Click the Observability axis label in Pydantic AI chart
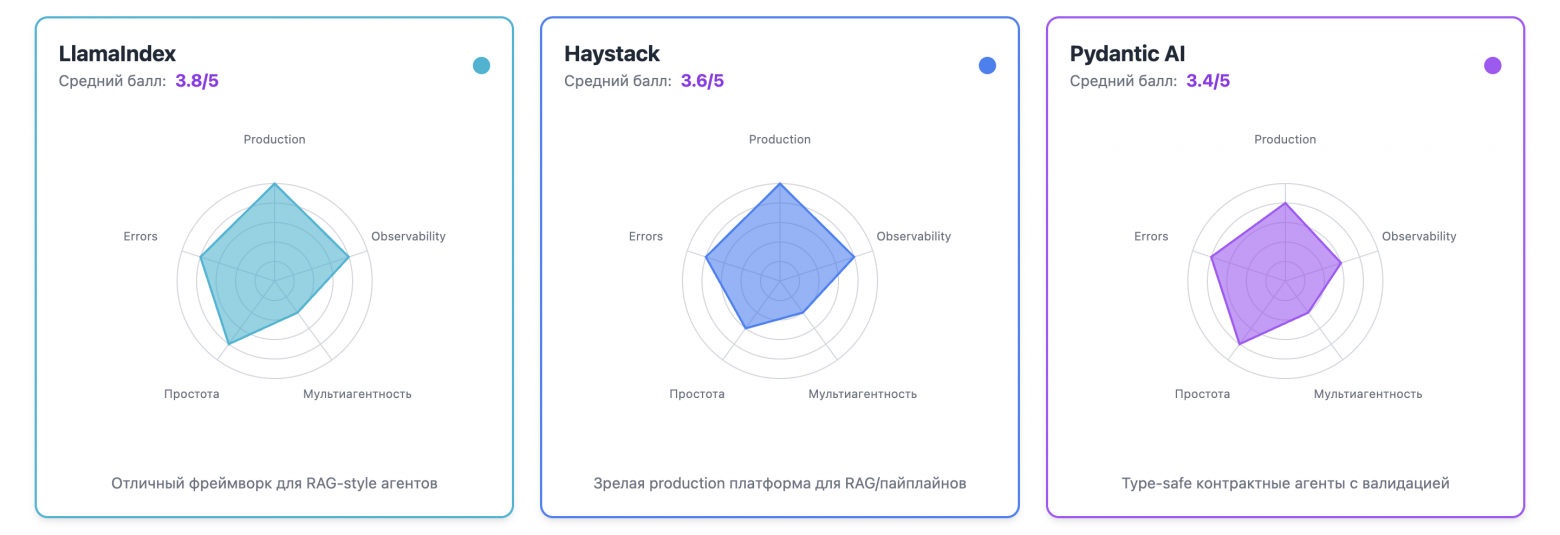This screenshot has width=1560, height=535. point(1419,236)
